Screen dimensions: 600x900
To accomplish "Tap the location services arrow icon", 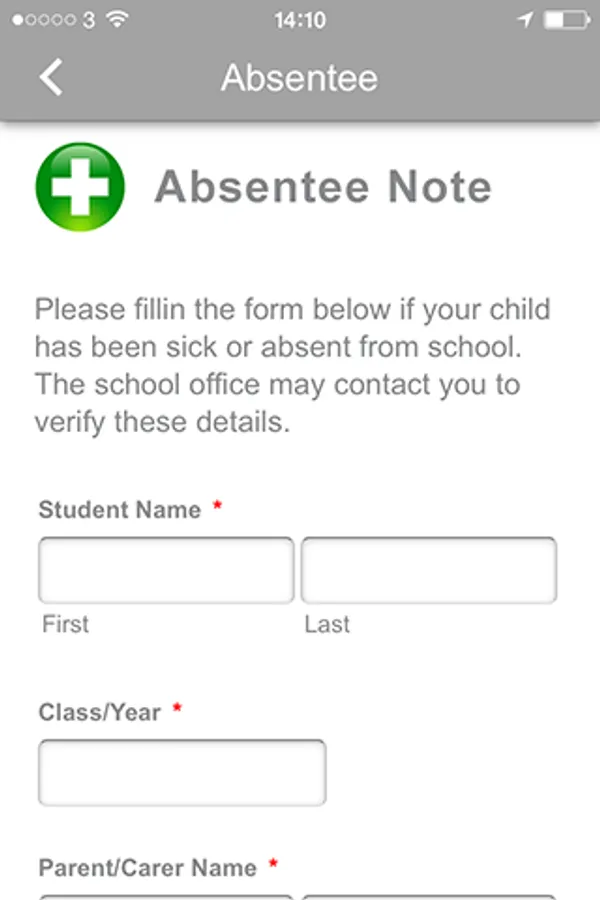I will (x=526, y=19).
